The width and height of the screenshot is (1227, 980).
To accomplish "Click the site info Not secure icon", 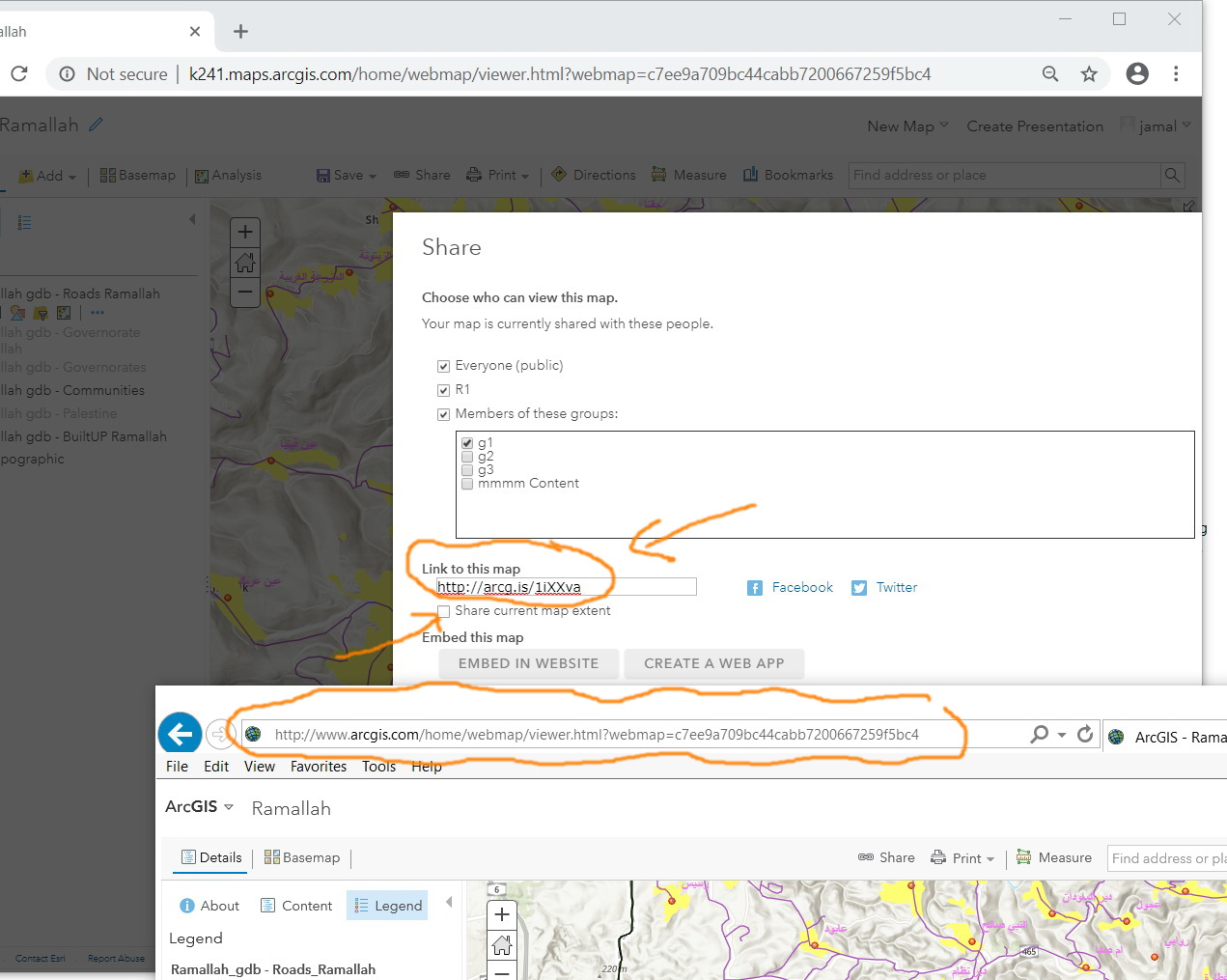I will (x=67, y=73).
